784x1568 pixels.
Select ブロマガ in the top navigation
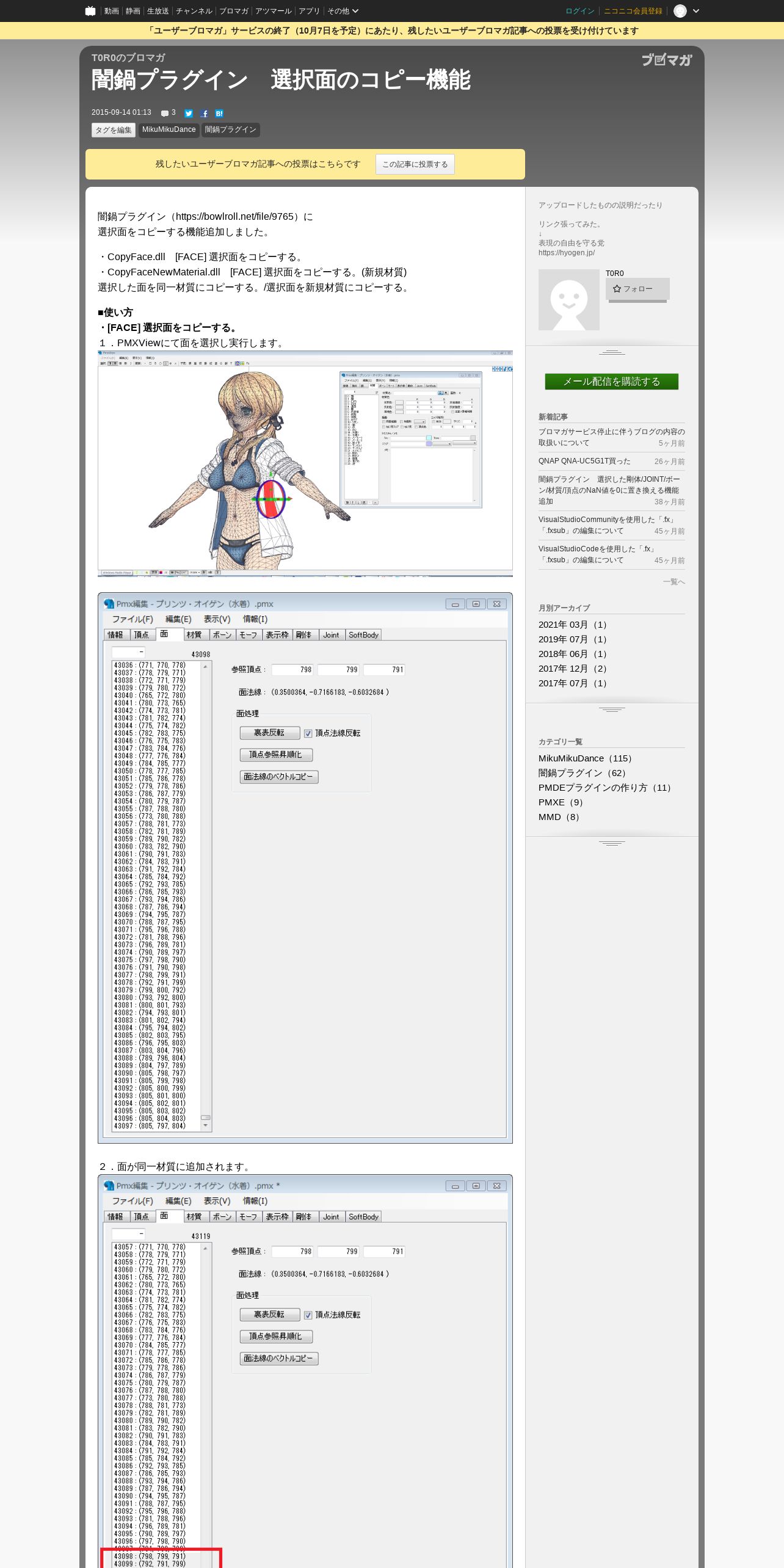point(234,11)
